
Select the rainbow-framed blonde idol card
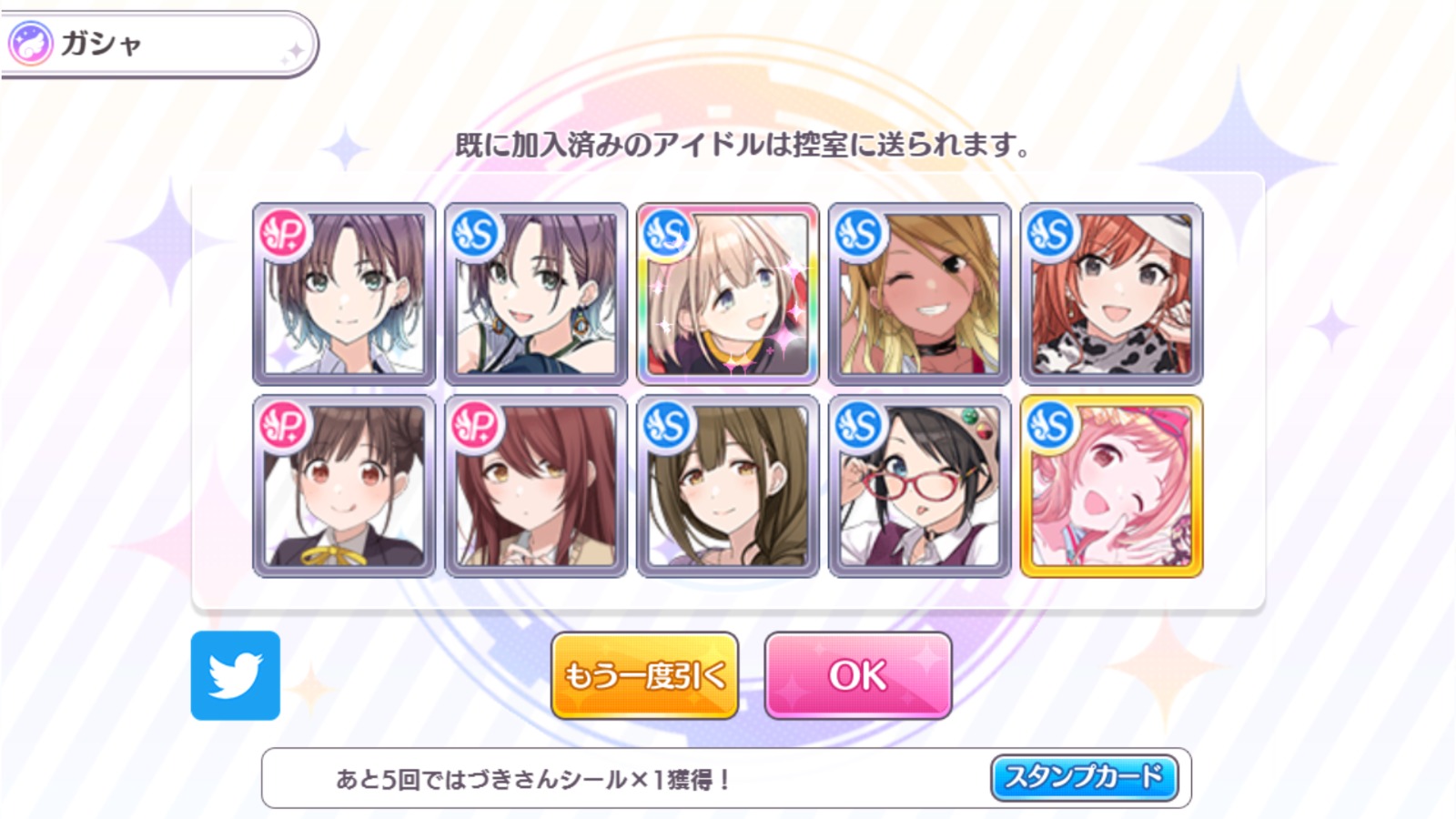[x=727, y=294]
